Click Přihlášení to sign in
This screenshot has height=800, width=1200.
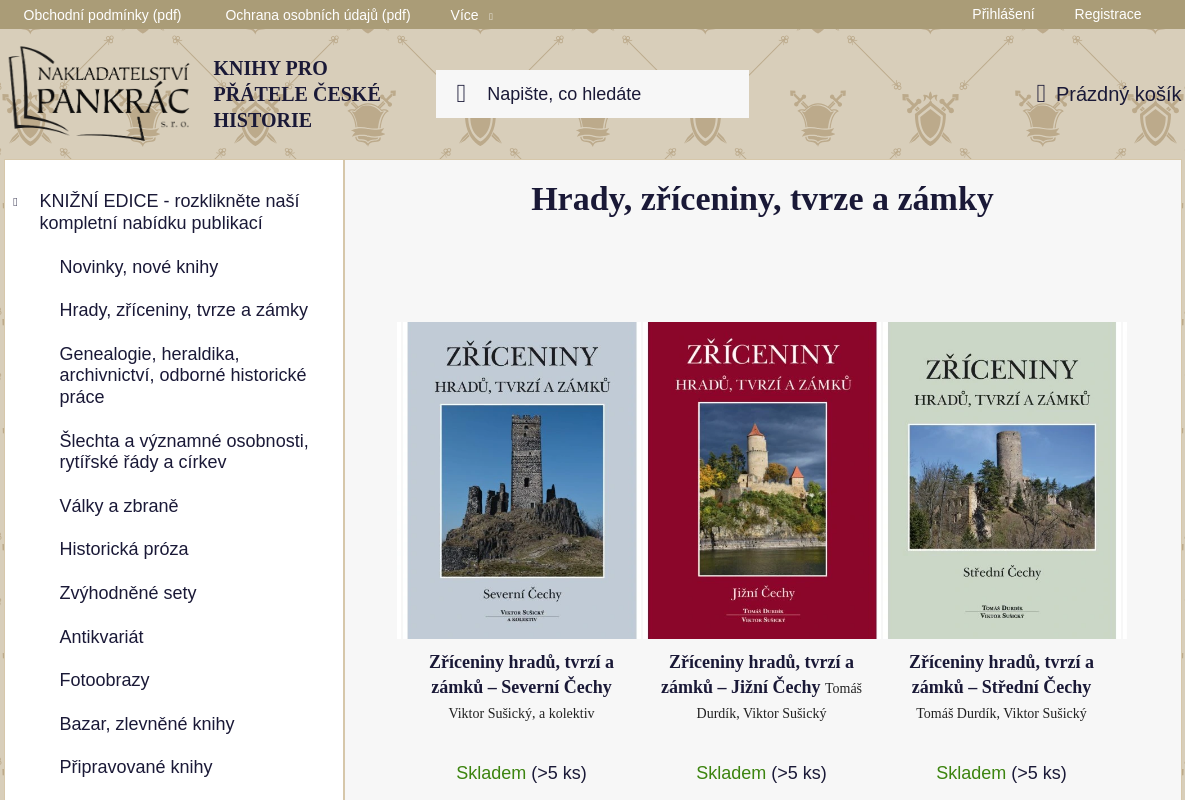[1003, 14]
